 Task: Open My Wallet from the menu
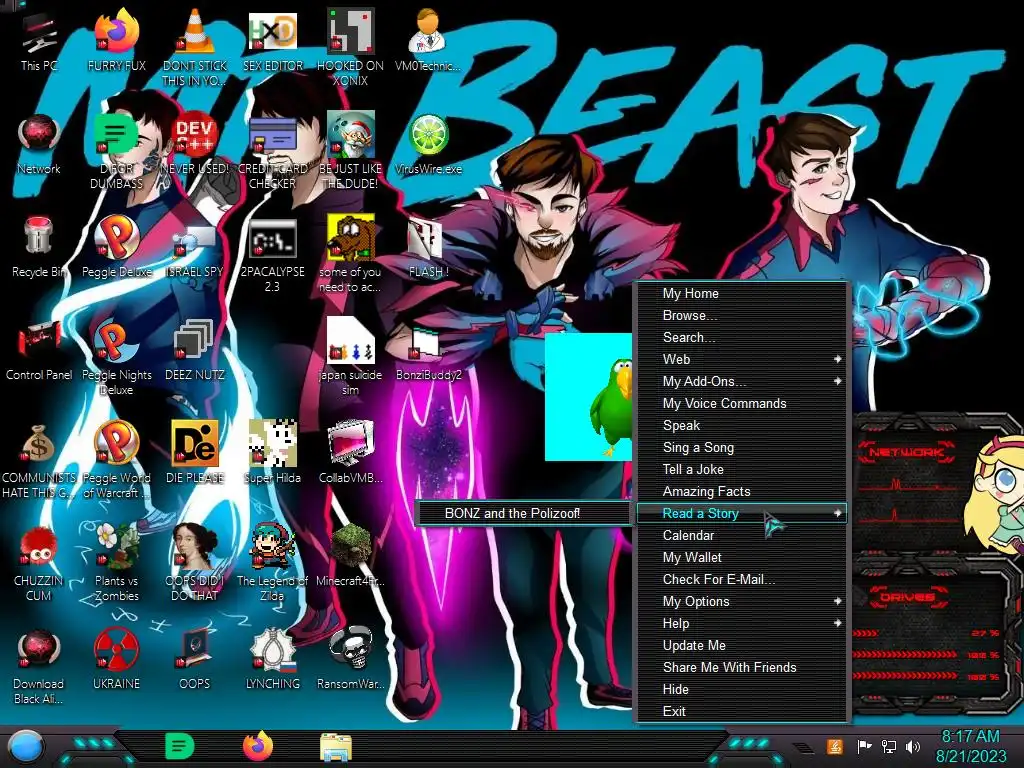click(x=742, y=558)
